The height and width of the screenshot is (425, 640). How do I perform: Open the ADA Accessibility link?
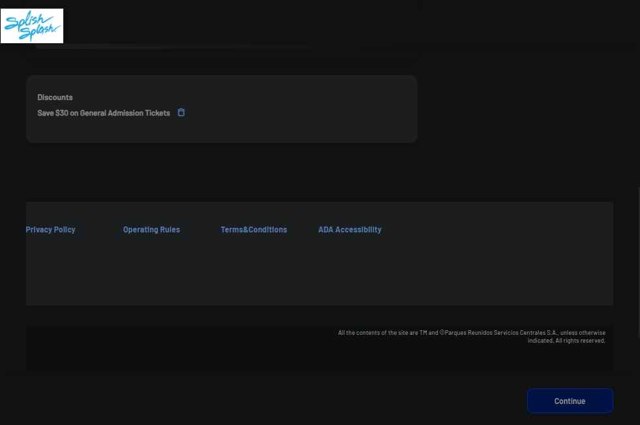(x=350, y=229)
